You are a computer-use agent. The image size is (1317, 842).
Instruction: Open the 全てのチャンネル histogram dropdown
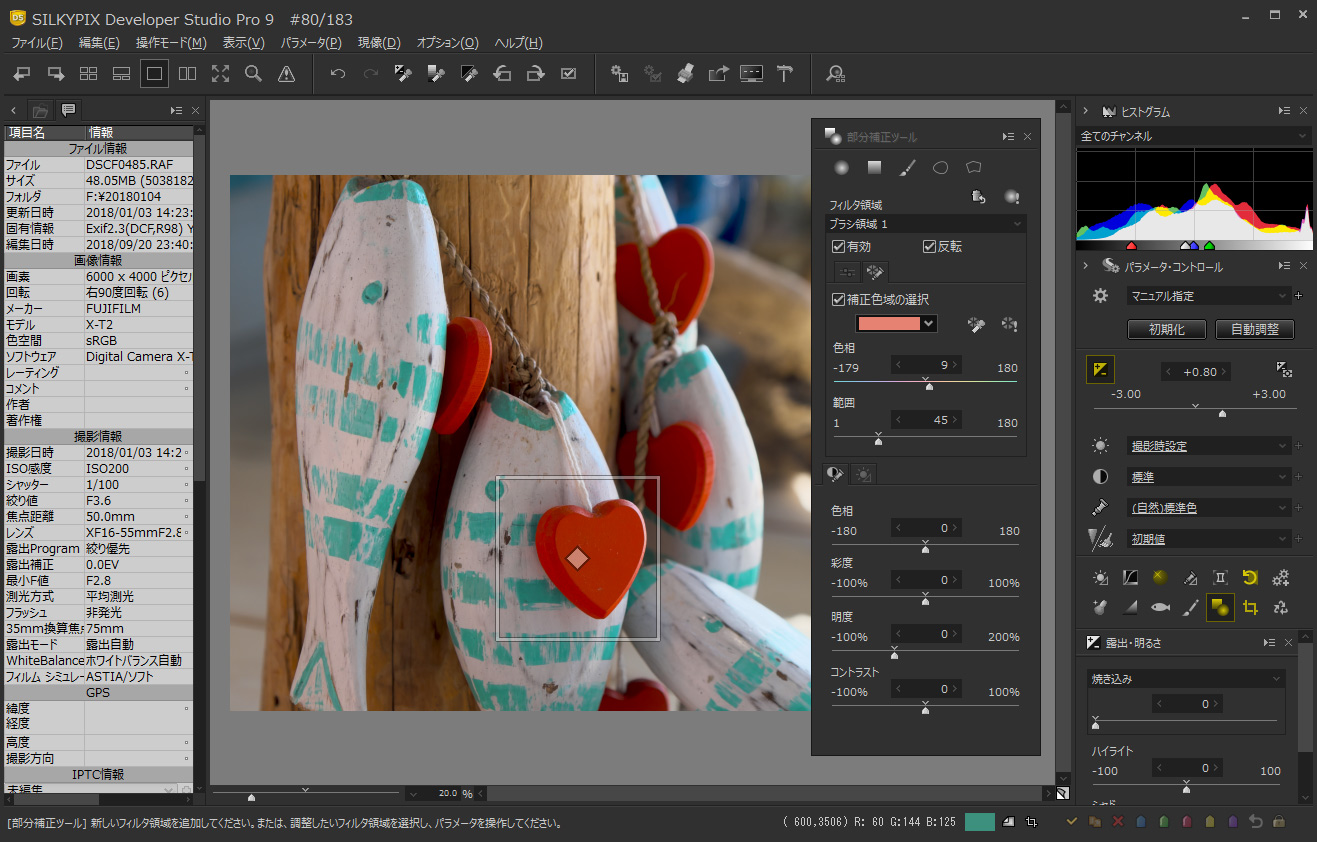[1194, 136]
